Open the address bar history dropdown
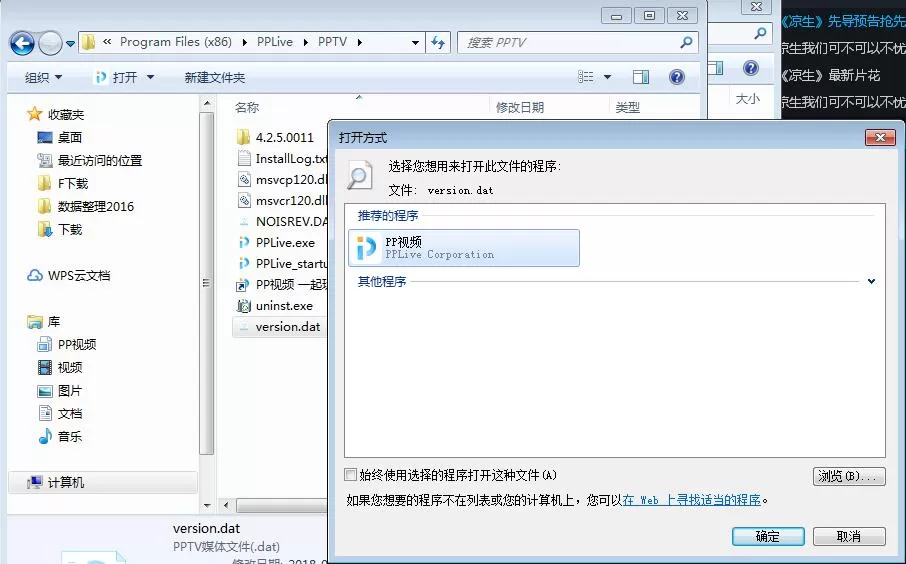 click(415, 43)
